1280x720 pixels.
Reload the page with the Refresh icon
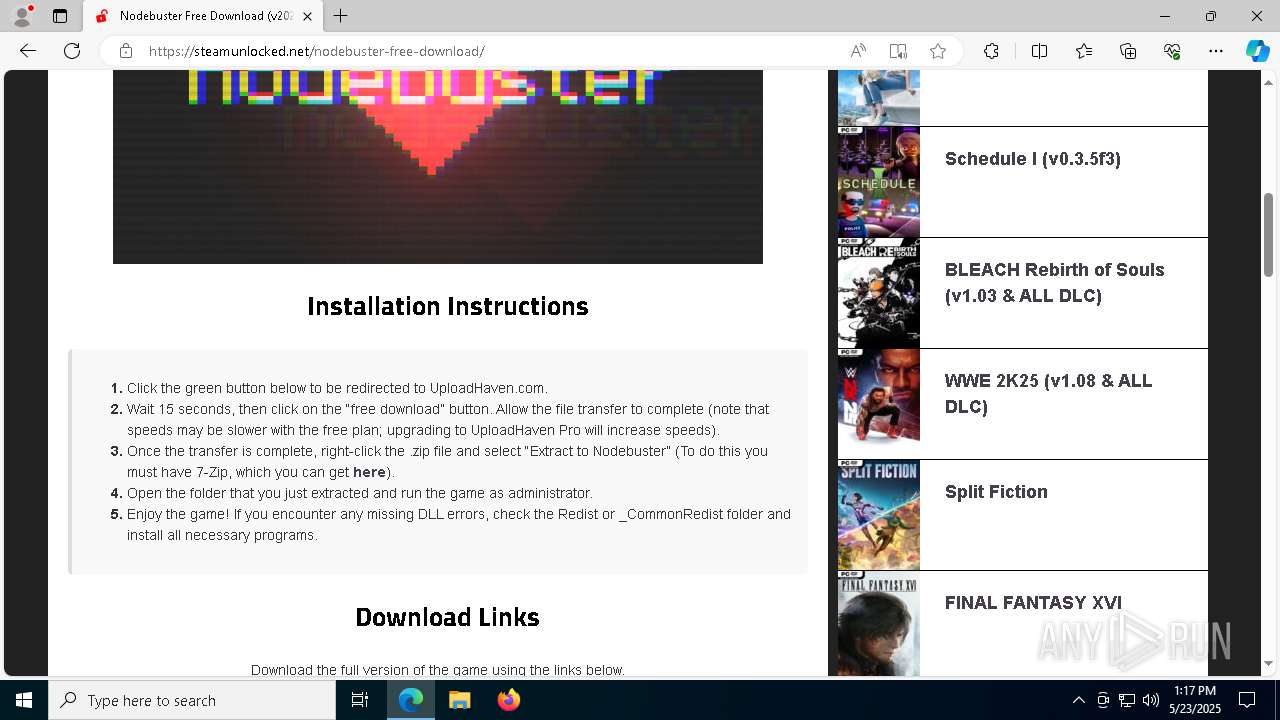click(x=72, y=51)
